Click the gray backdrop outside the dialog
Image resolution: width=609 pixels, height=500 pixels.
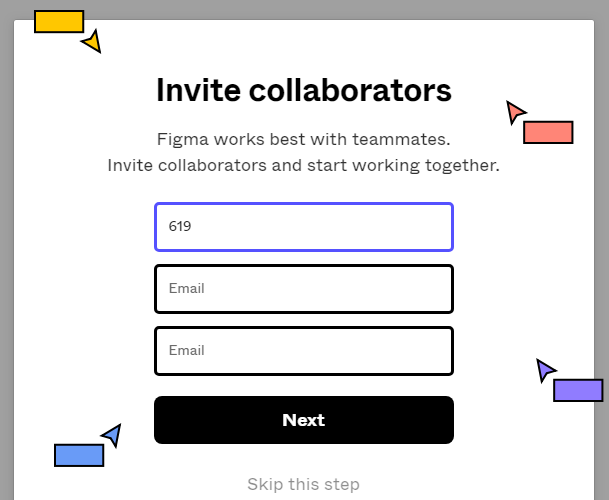pyautogui.click(x=6, y=250)
